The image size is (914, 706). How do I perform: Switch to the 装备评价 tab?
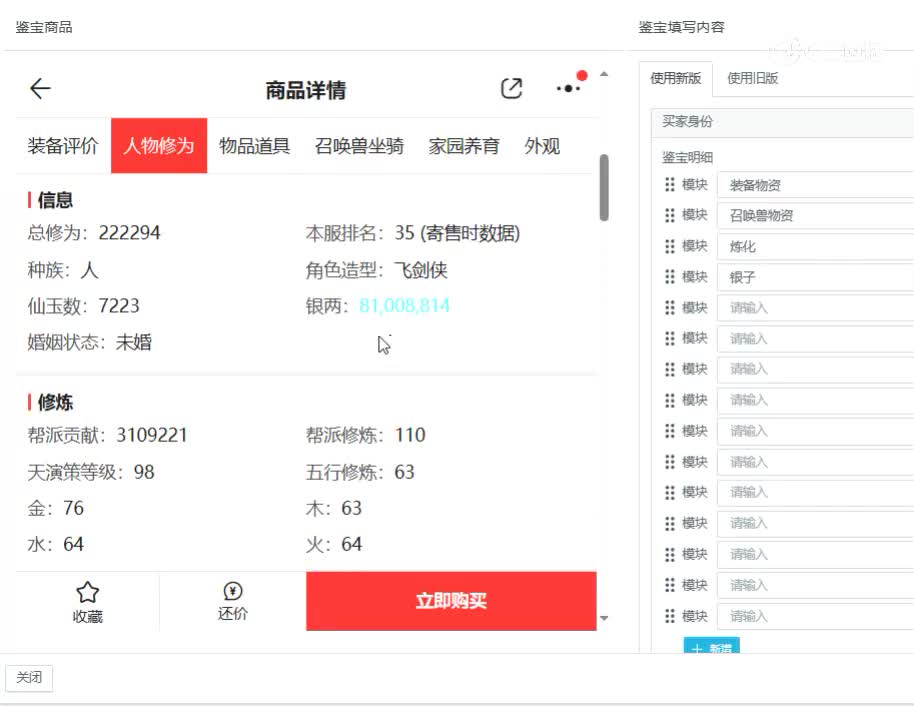pos(65,146)
